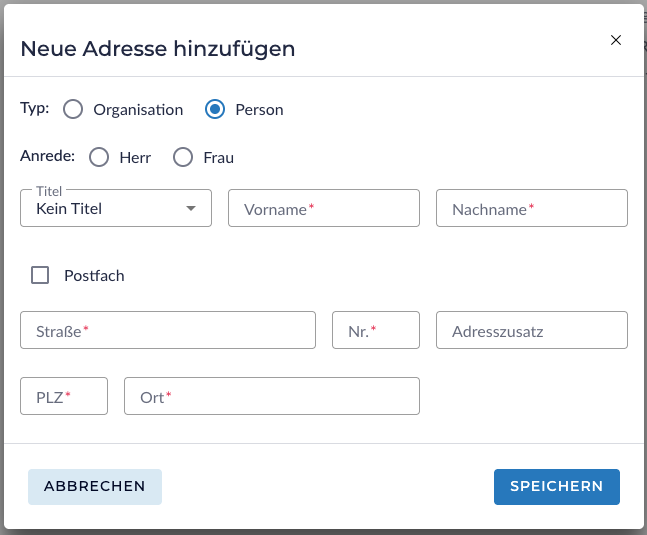
Task: Close the dialog with the X icon
Action: pos(616,40)
